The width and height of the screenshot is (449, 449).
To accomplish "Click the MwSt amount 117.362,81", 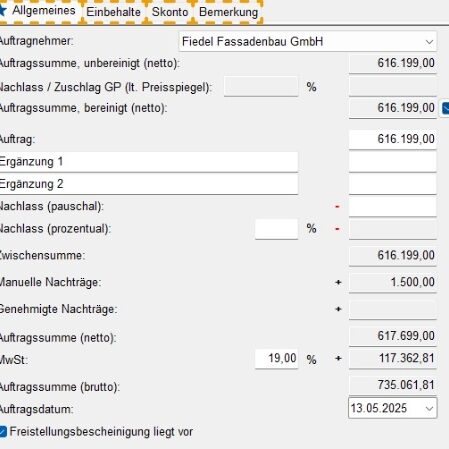I will 393,359.
